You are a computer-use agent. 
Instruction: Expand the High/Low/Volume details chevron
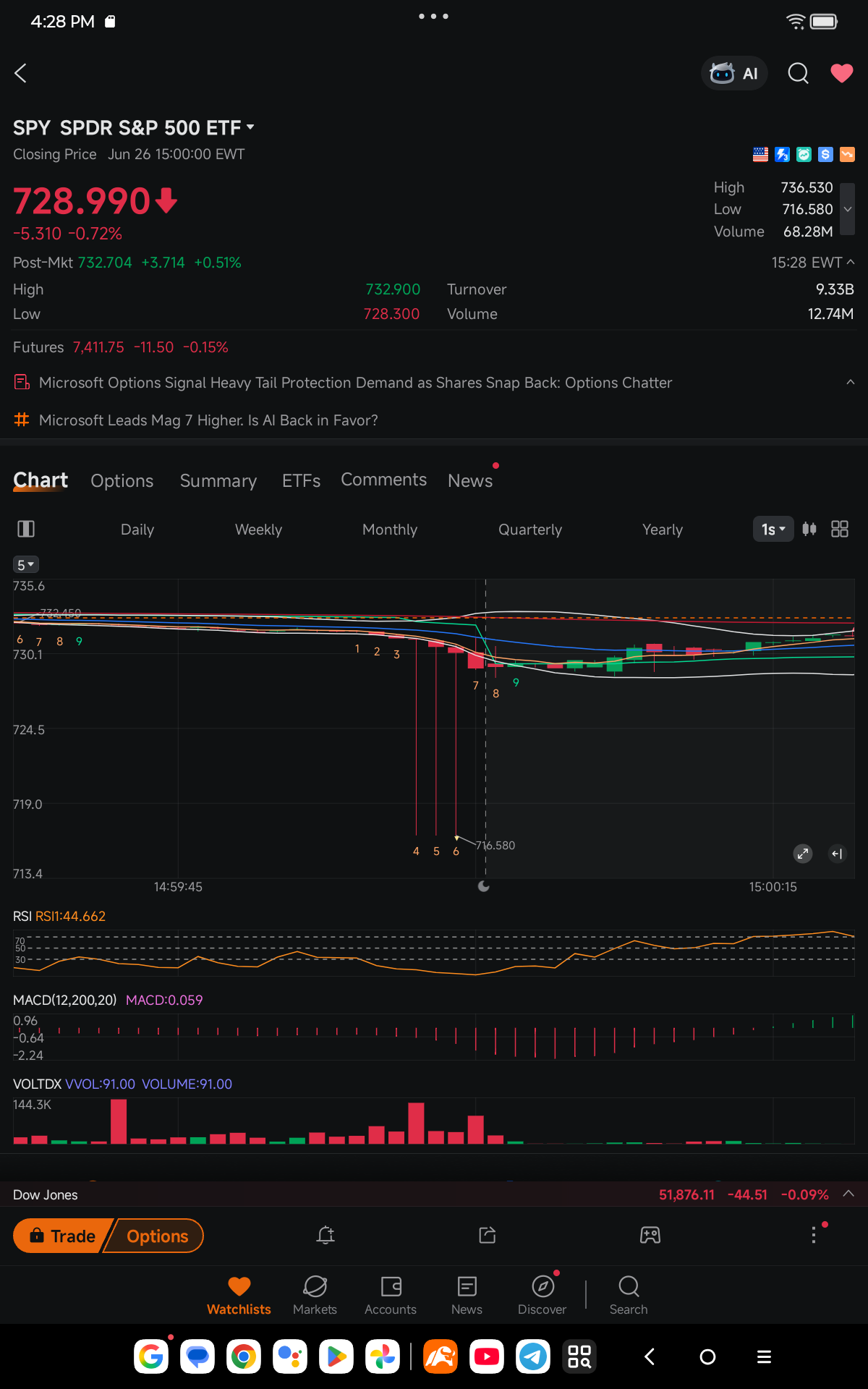point(848,209)
